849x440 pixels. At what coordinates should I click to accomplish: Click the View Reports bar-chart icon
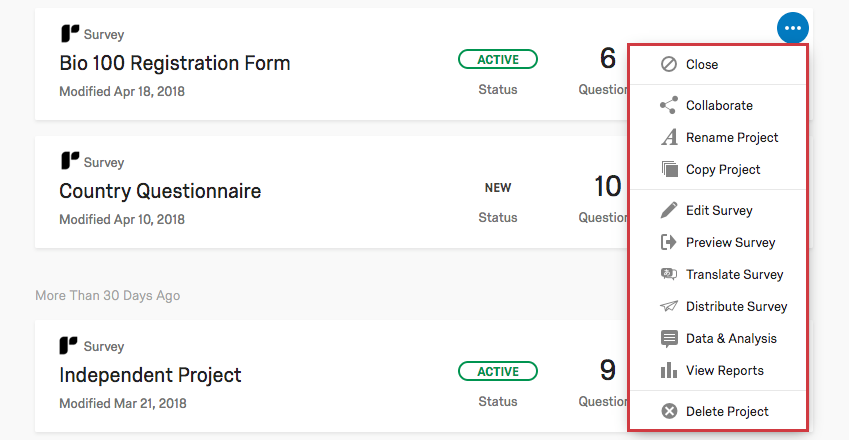tap(669, 370)
